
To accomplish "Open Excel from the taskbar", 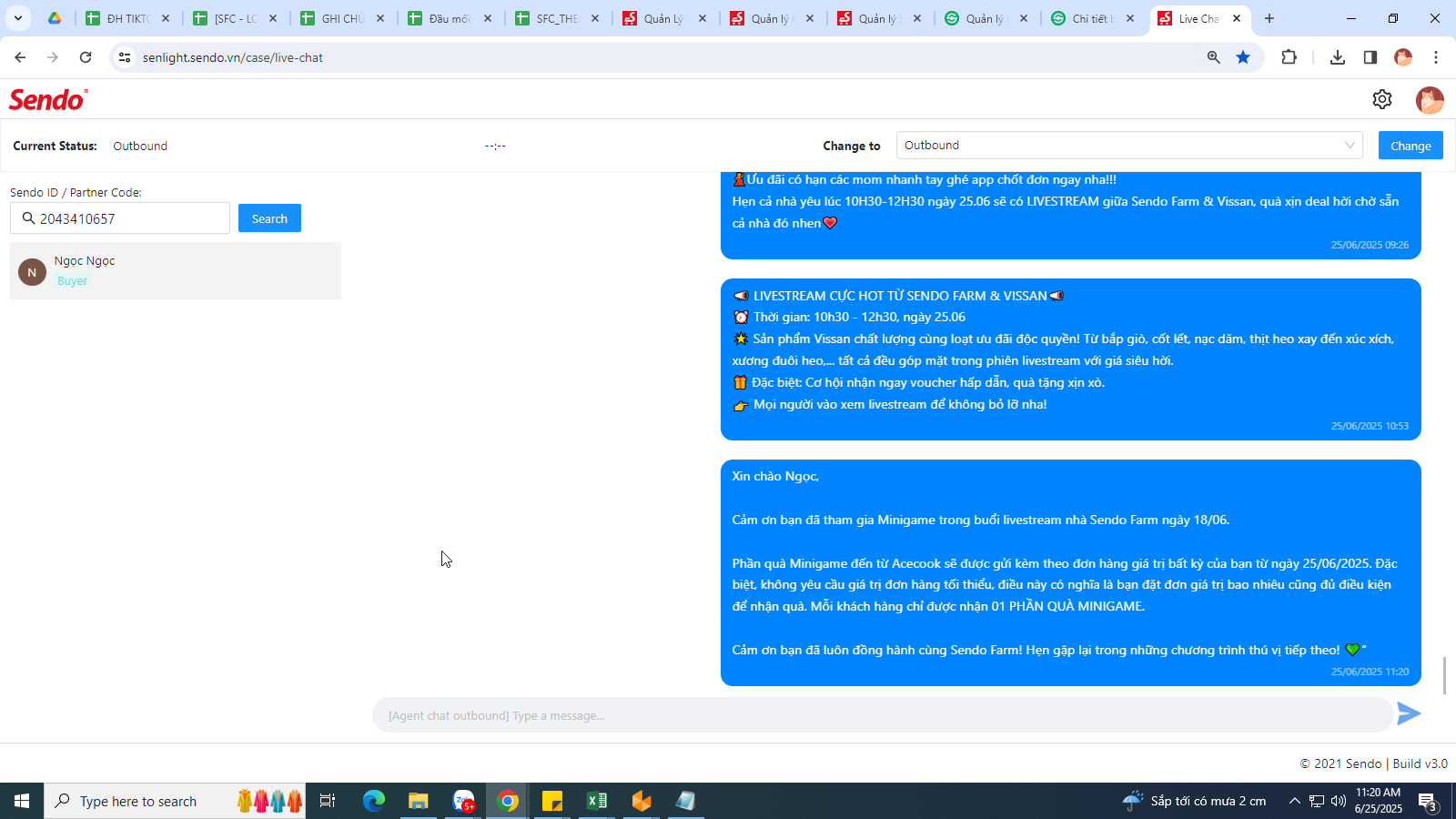I will (597, 801).
